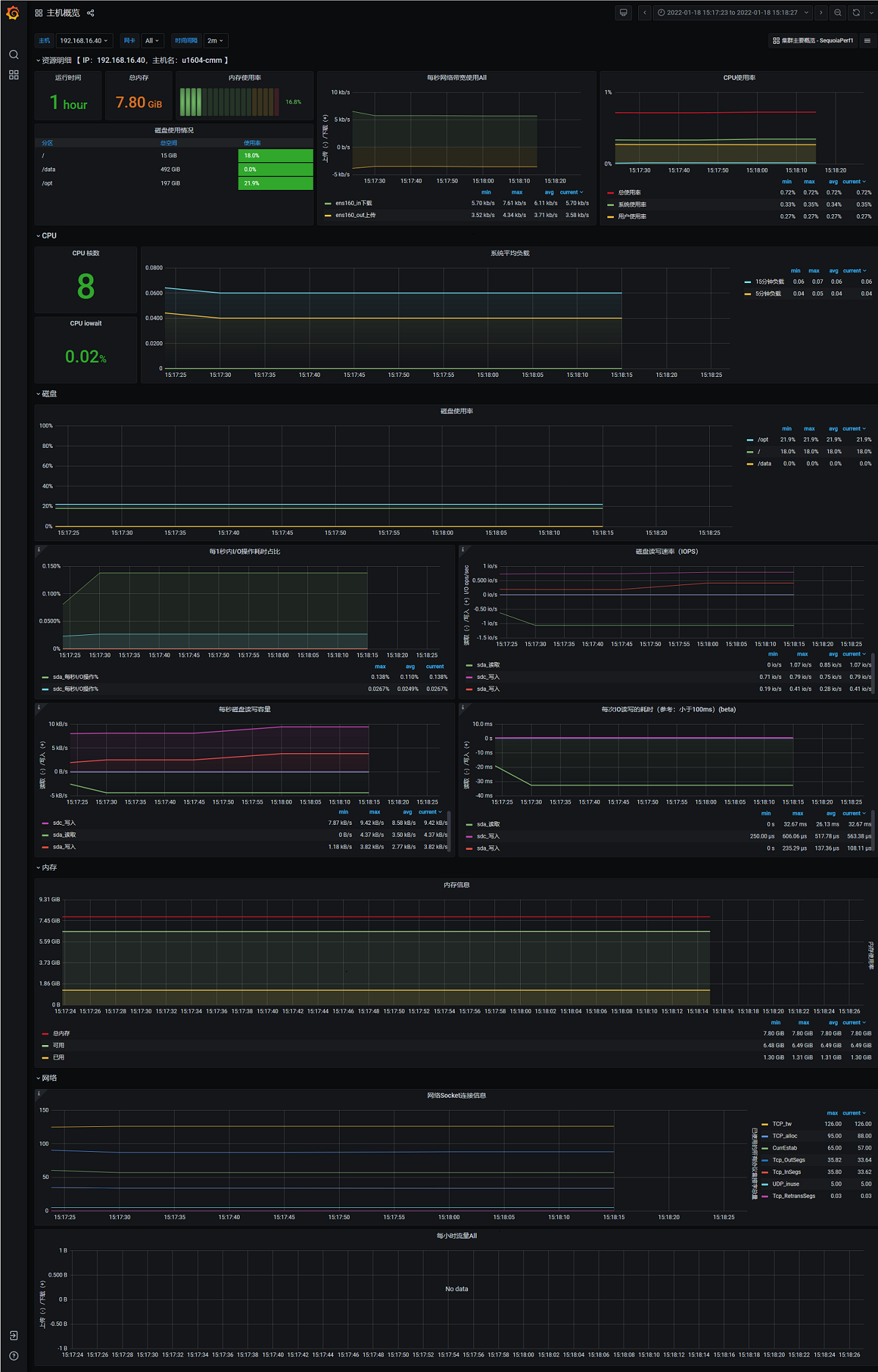Viewport: 878px width, 1372px height.
Task: Open the 主机 192.168.16.40 dropdown
Action: pos(84,41)
